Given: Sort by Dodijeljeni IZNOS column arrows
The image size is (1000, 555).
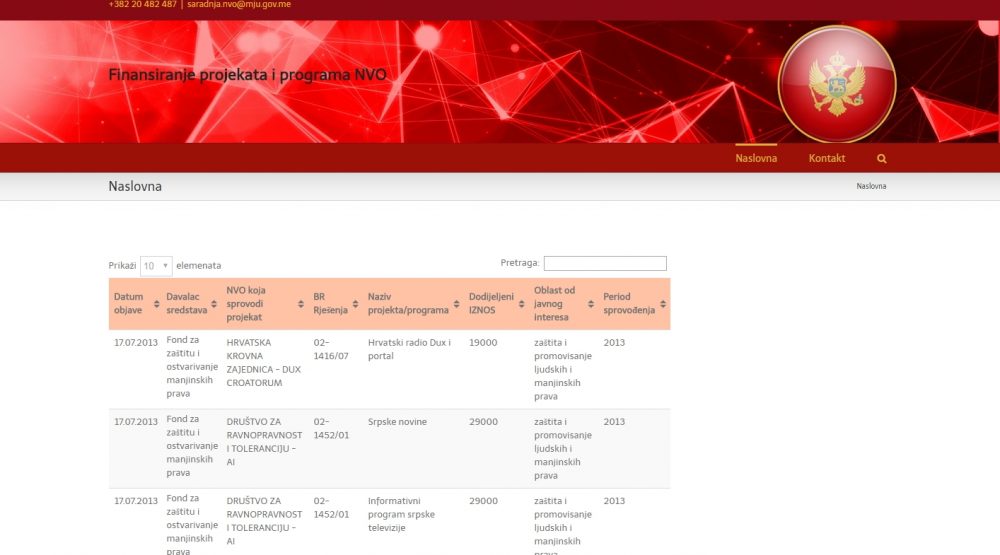Looking at the screenshot, I should (x=521, y=304).
